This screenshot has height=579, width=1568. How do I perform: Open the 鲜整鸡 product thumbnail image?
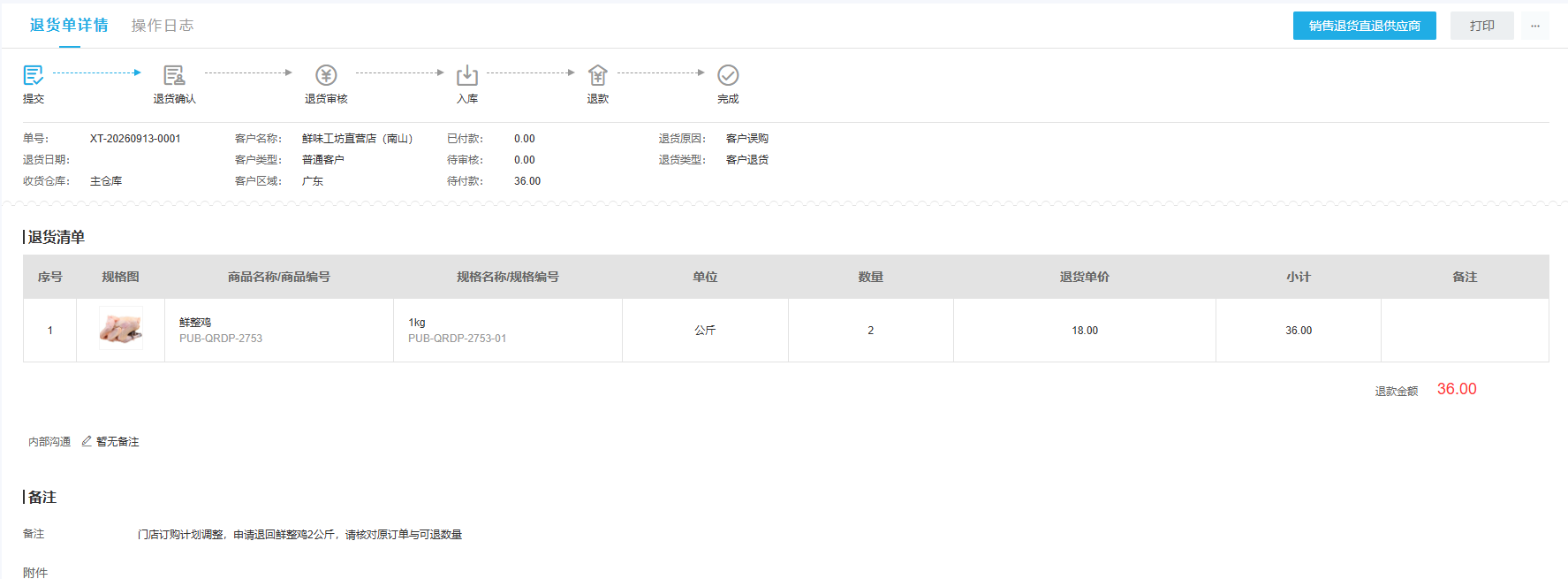pyautogui.click(x=121, y=329)
